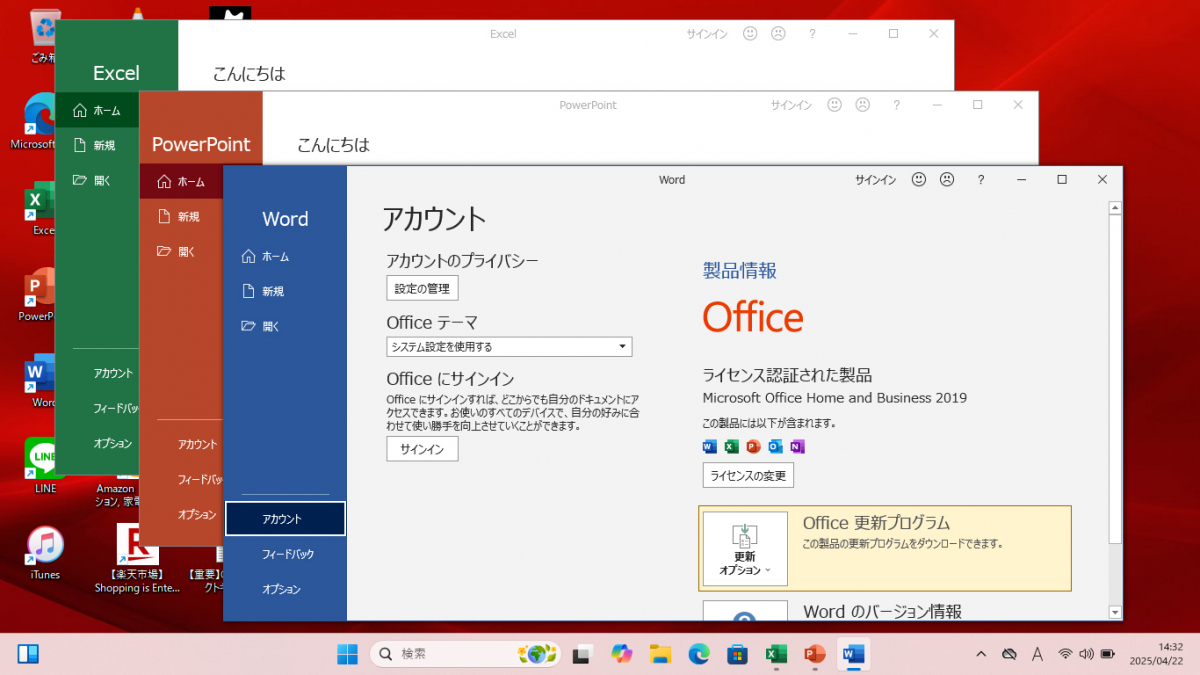Viewport: 1200px width, 675px height.
Task: Send a frown from the Word title bar
Action: click(946, 180)
